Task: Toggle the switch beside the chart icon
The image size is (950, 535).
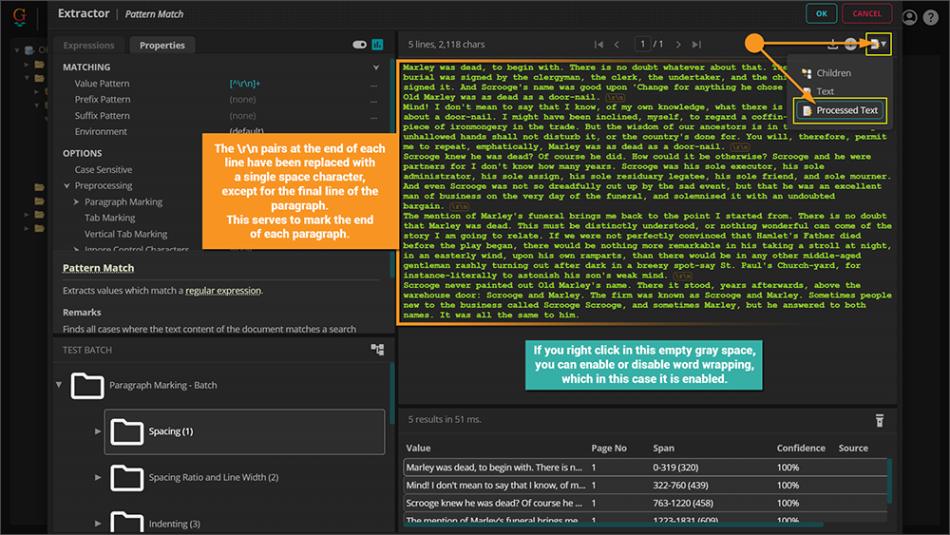Action: (x=359, y=44)
